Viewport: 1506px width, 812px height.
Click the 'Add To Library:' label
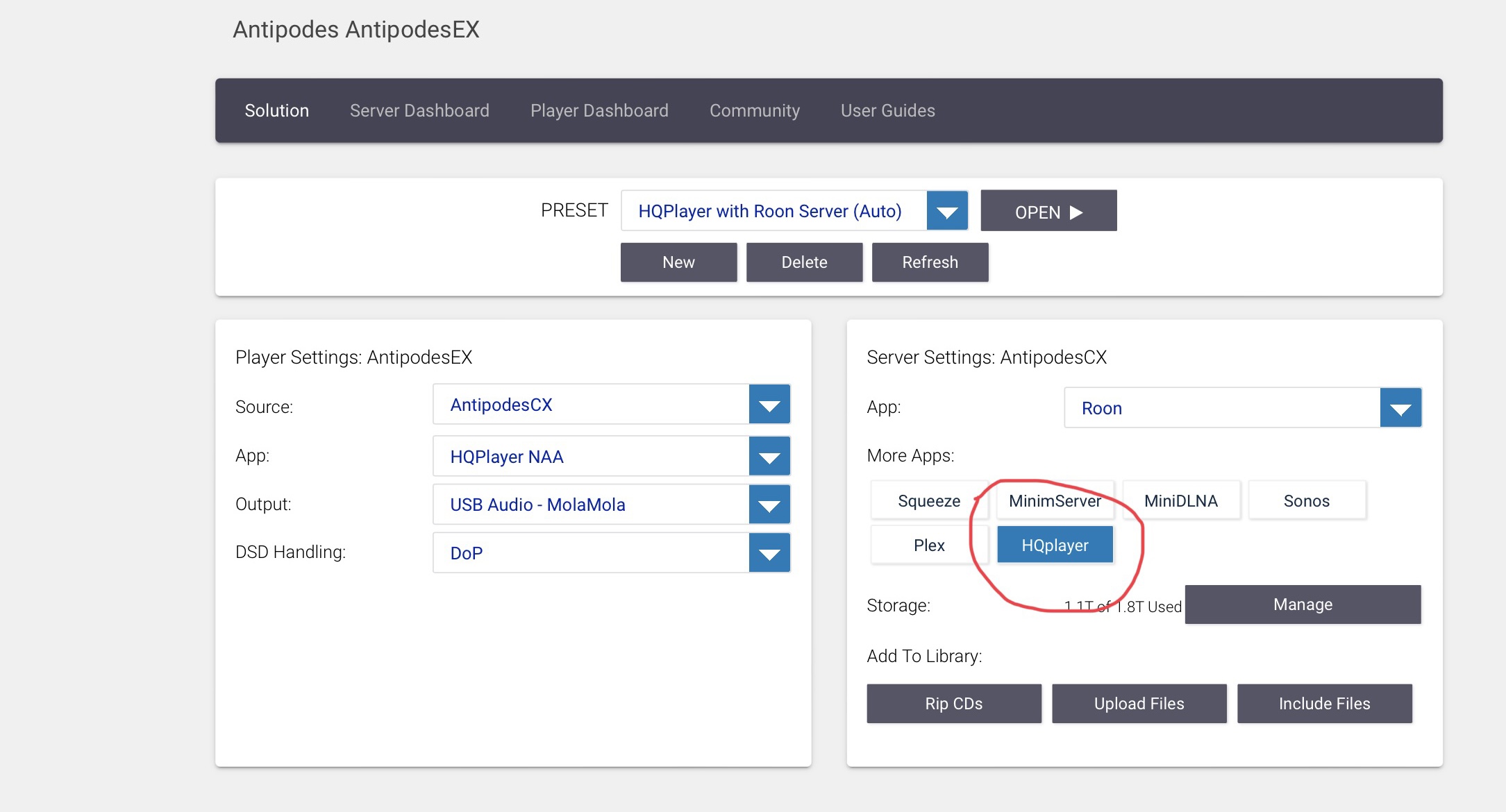point(924,656)
